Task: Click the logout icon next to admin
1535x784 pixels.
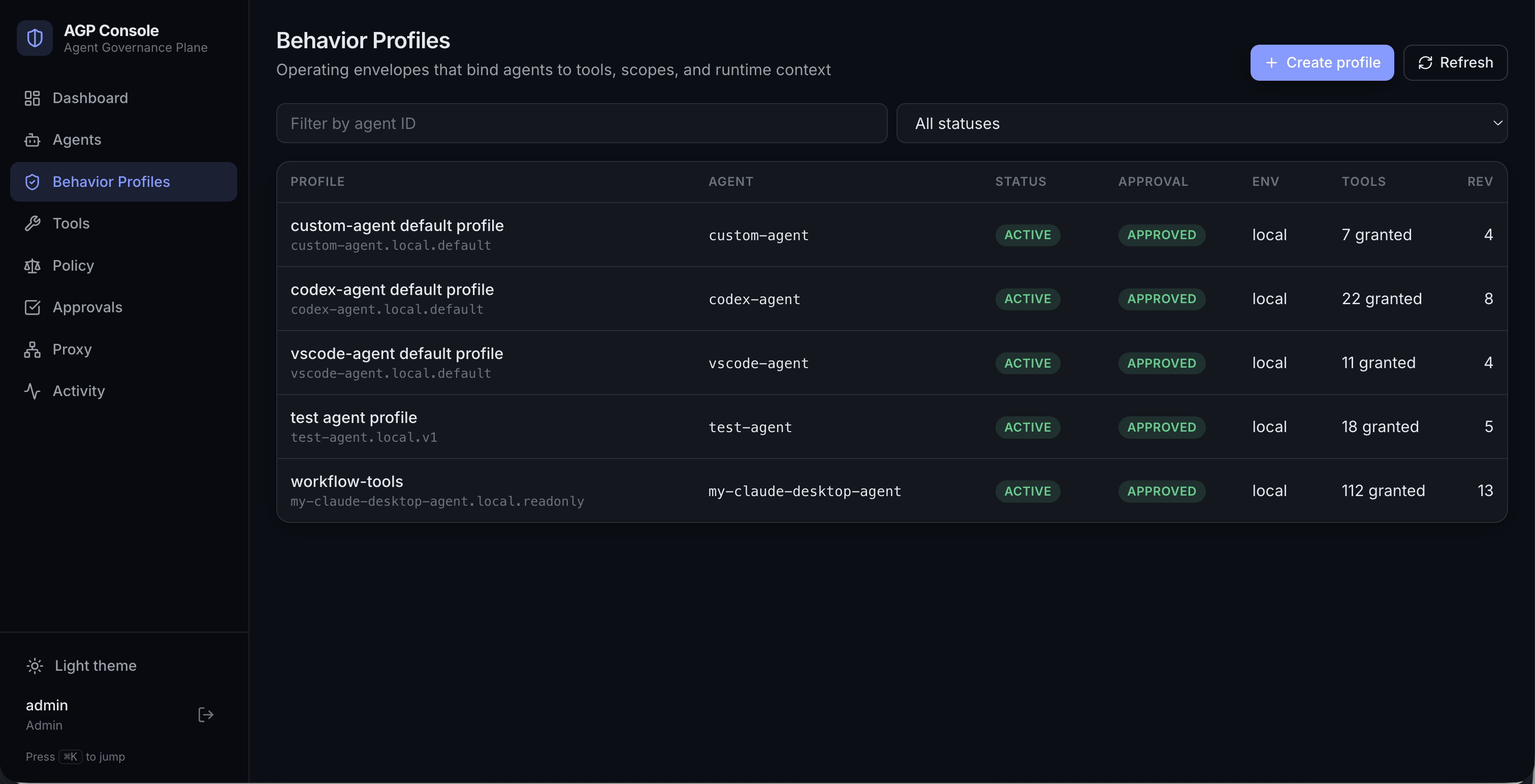Action: (x=206, y=715)
